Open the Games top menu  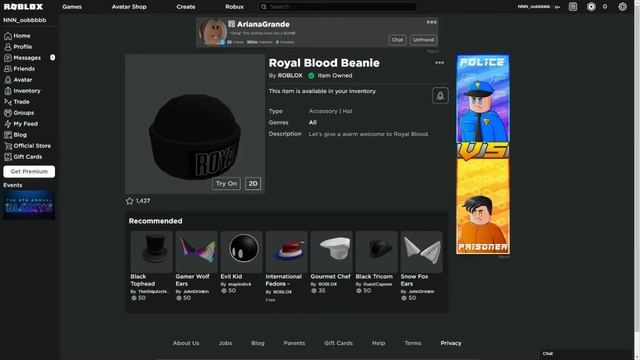coord(72,7)
